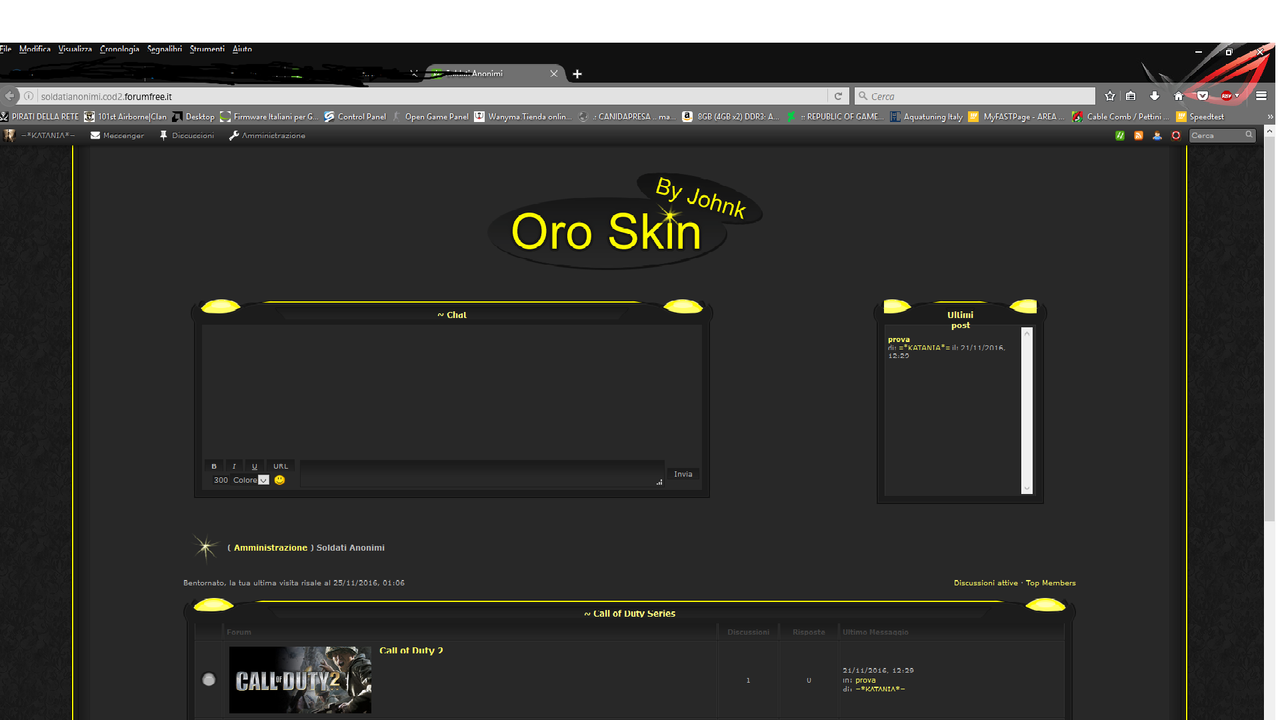This screenshot has width=1280, height=720.
Task: Open Wanyma Tienda online bookmark
Action: coord(522,117)
